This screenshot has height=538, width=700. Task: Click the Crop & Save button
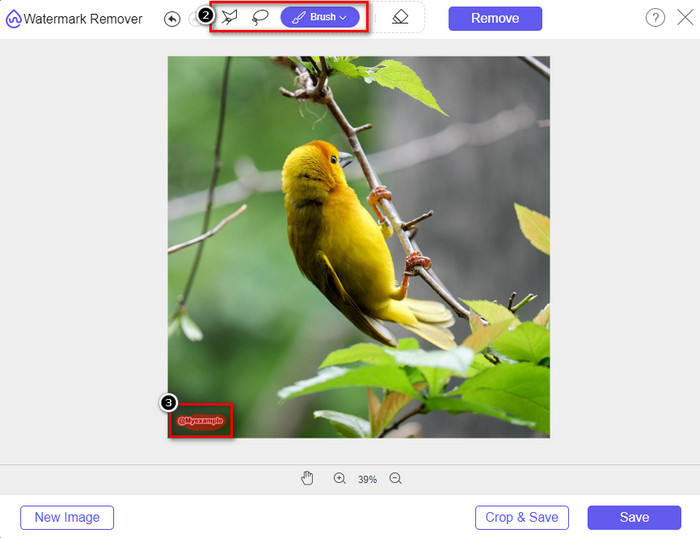coord(522,517)
